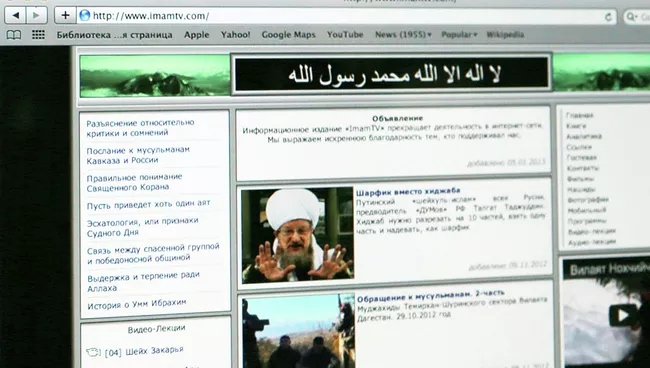Screen dimensions: 650x368
Task: Click the imamtv.com address field
Action: point(344,16)
